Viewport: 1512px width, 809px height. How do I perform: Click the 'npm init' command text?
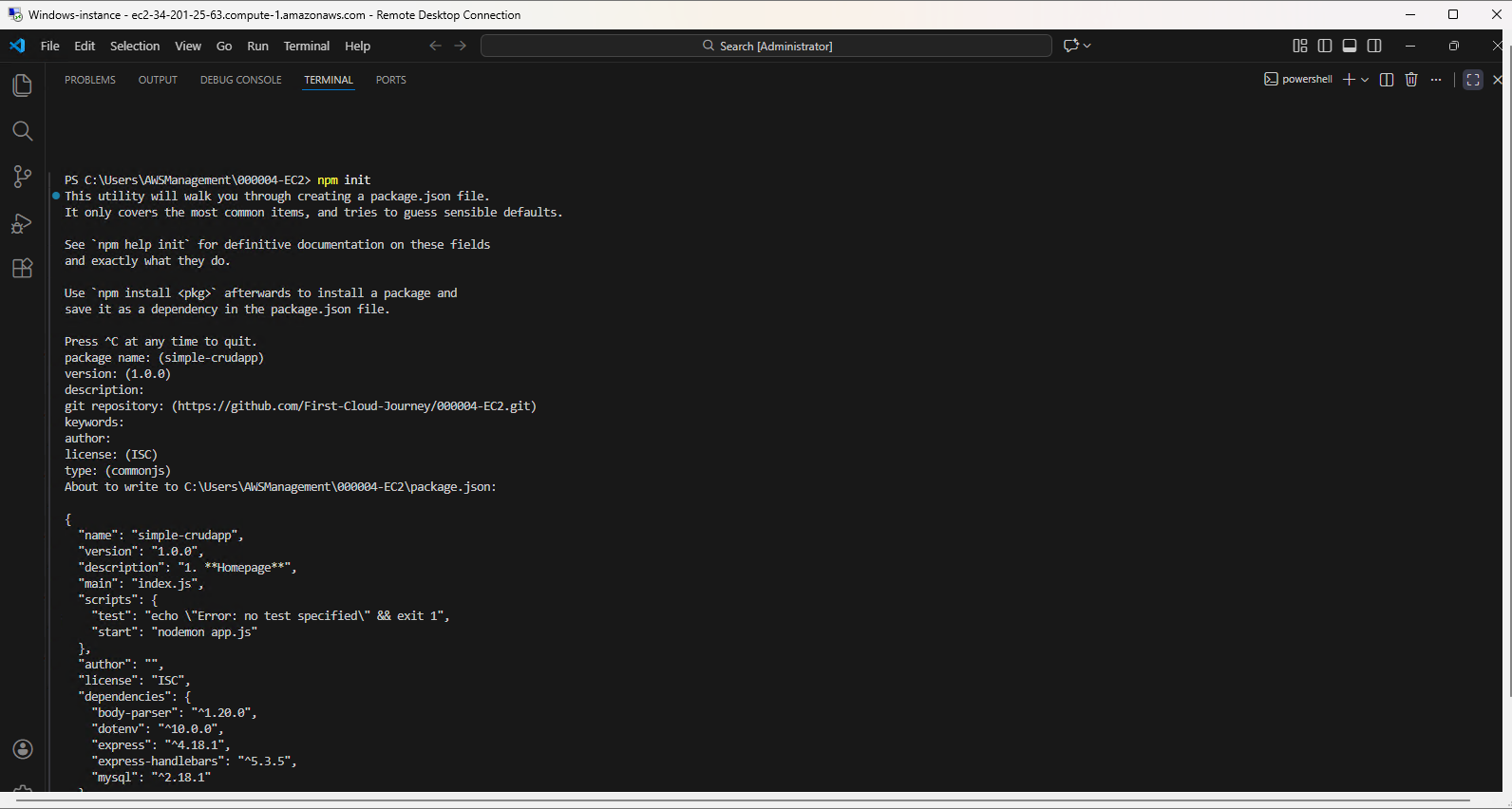[344, 180]
